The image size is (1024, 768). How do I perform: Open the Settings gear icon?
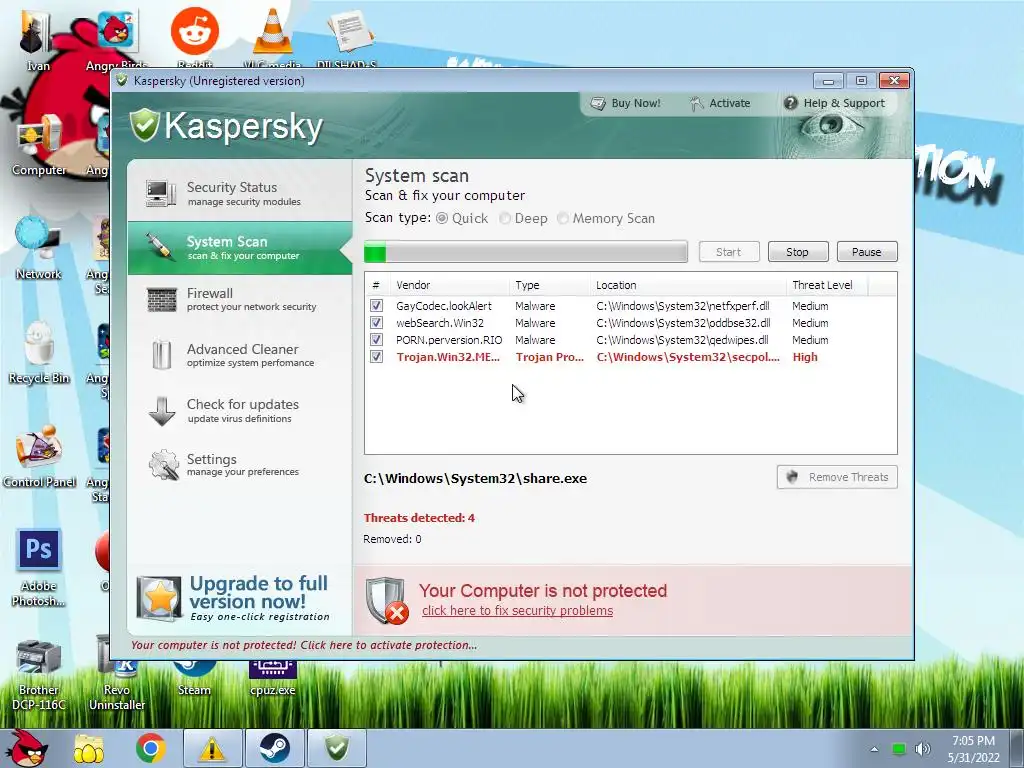coord(163,465)
